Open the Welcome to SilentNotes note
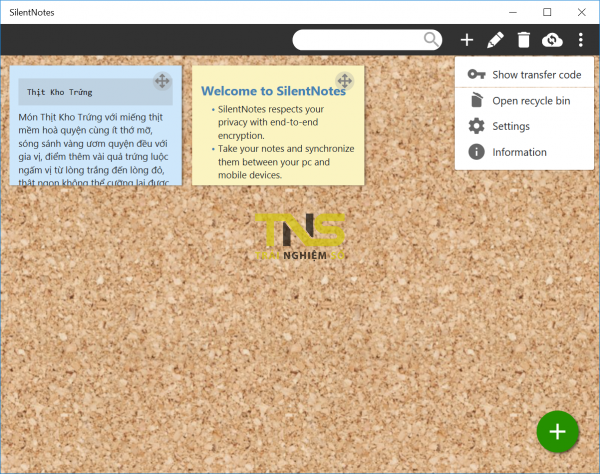The width and height of the screenshot is (600, 474). click(x=278, y=125)
